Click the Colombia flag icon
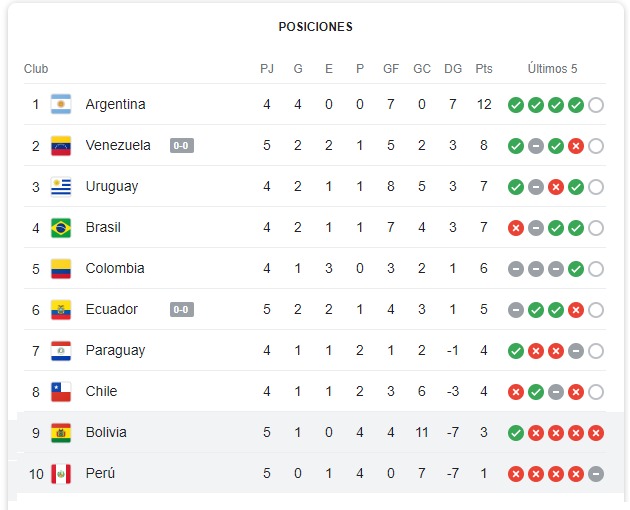Viewport: 630px width, 510px height. click(x=61, y=268)
